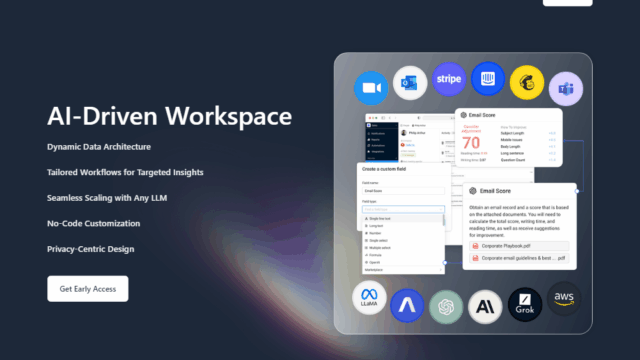Select the Mailchimp monkey icon

527,82
